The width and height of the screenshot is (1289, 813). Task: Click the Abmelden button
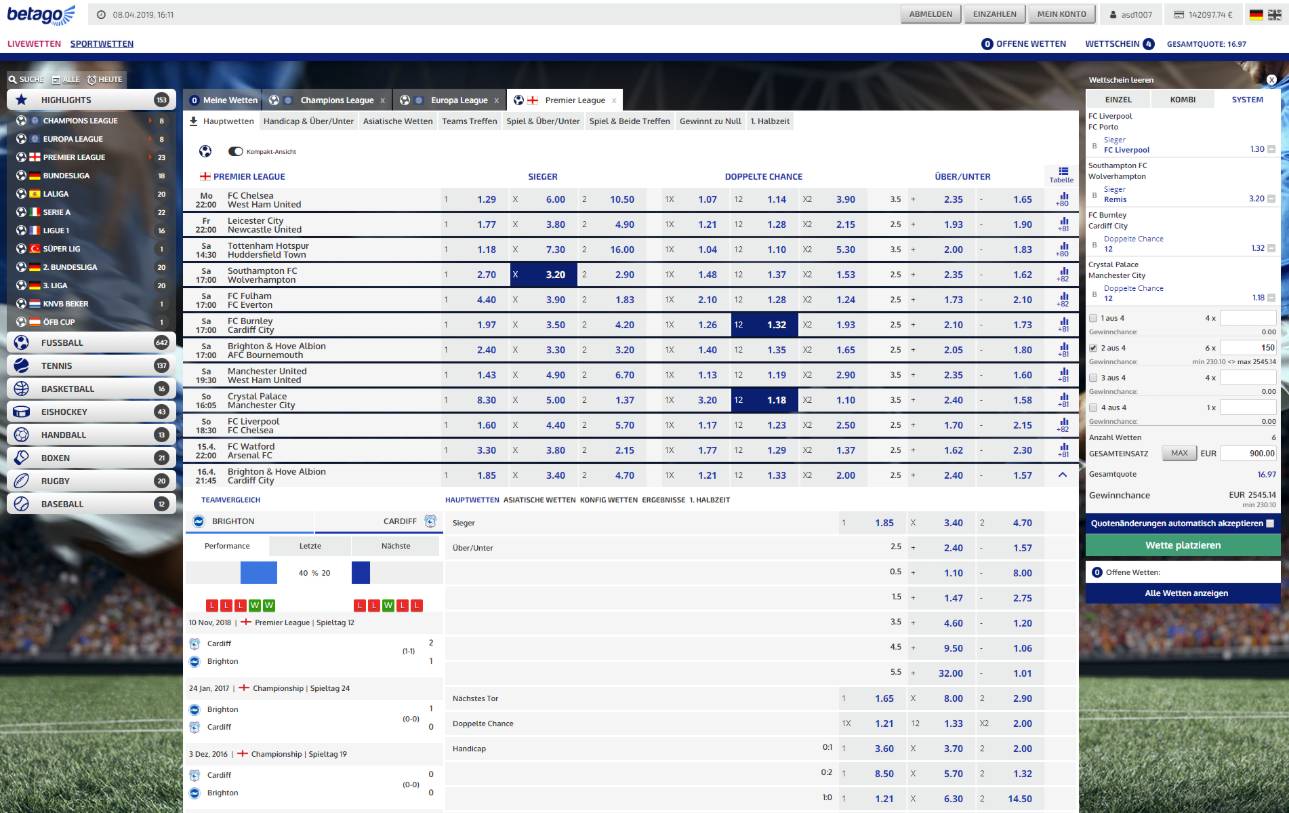tap(930, 15)
